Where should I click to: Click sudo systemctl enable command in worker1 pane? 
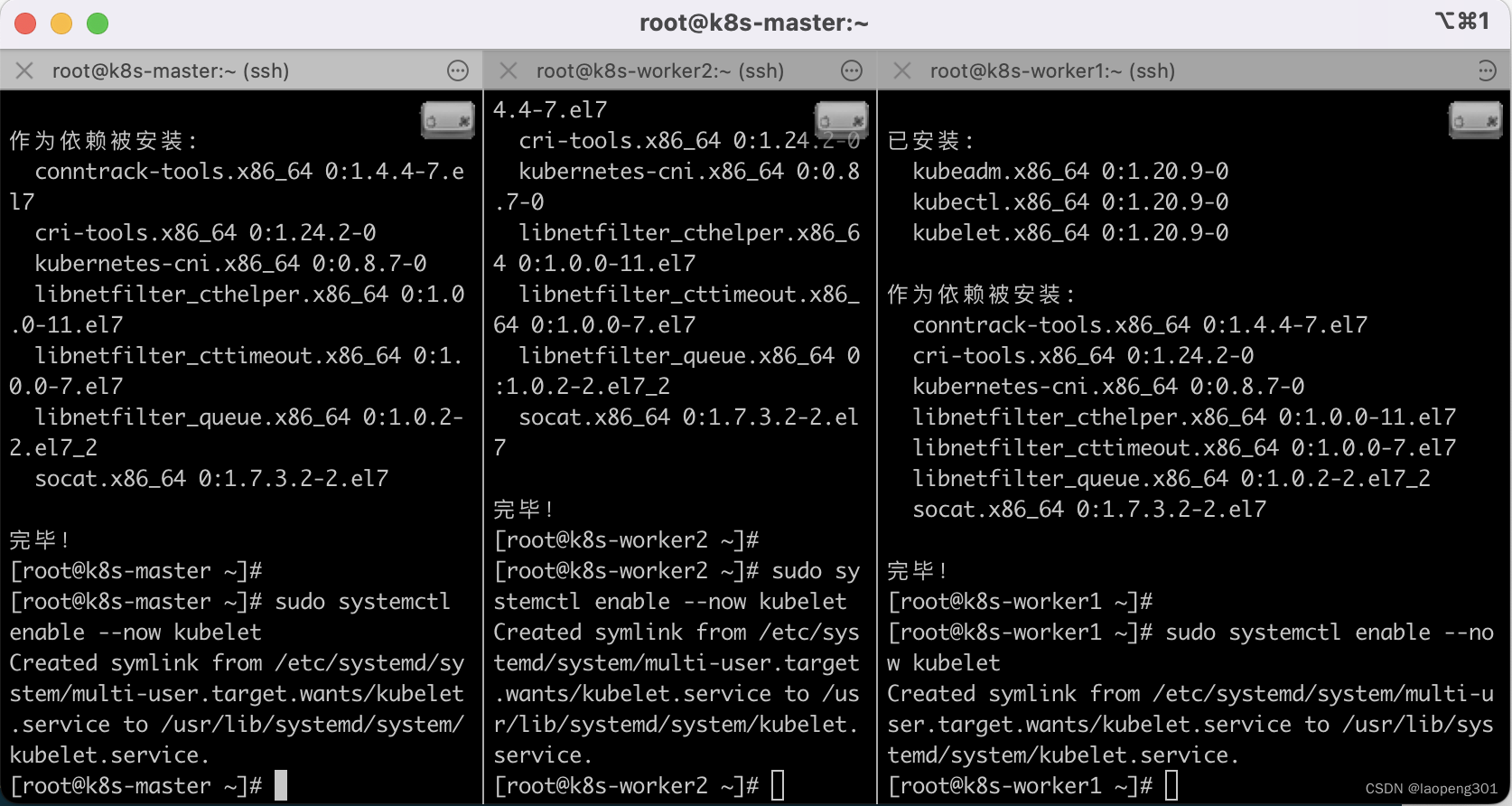[1190, 647]
